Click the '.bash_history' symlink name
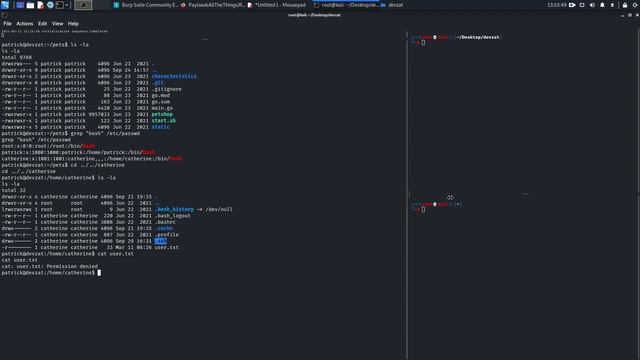Viewport: 640px width, 360px height. (174, 209)
